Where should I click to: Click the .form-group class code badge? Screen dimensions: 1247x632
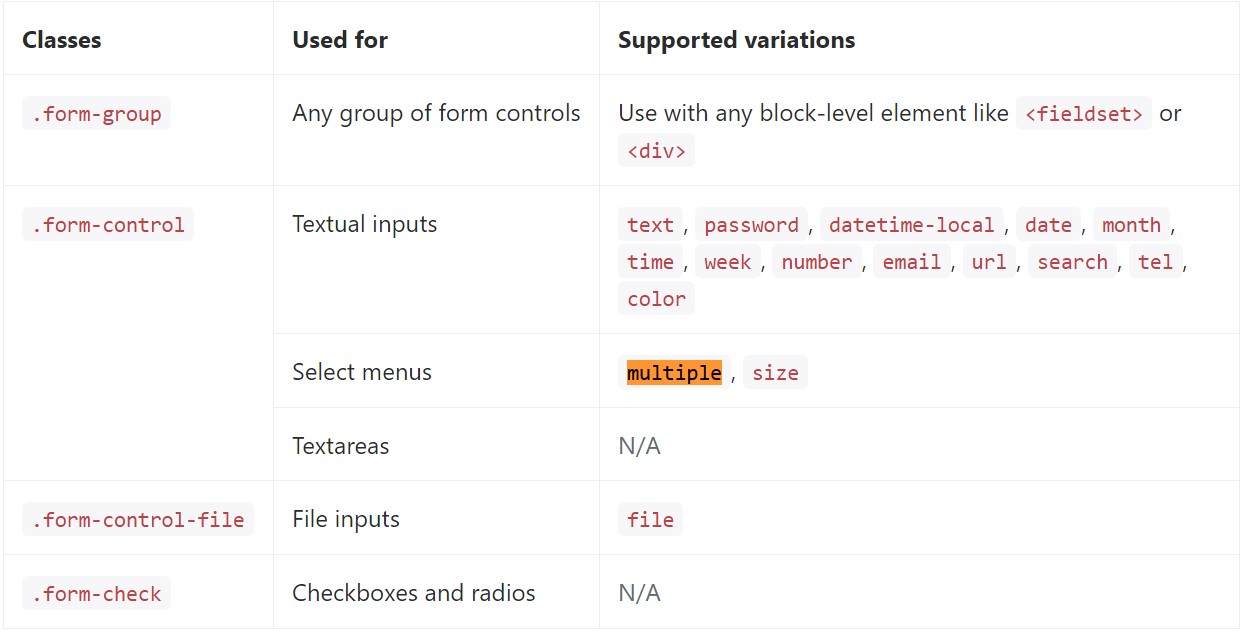point(96,114)
